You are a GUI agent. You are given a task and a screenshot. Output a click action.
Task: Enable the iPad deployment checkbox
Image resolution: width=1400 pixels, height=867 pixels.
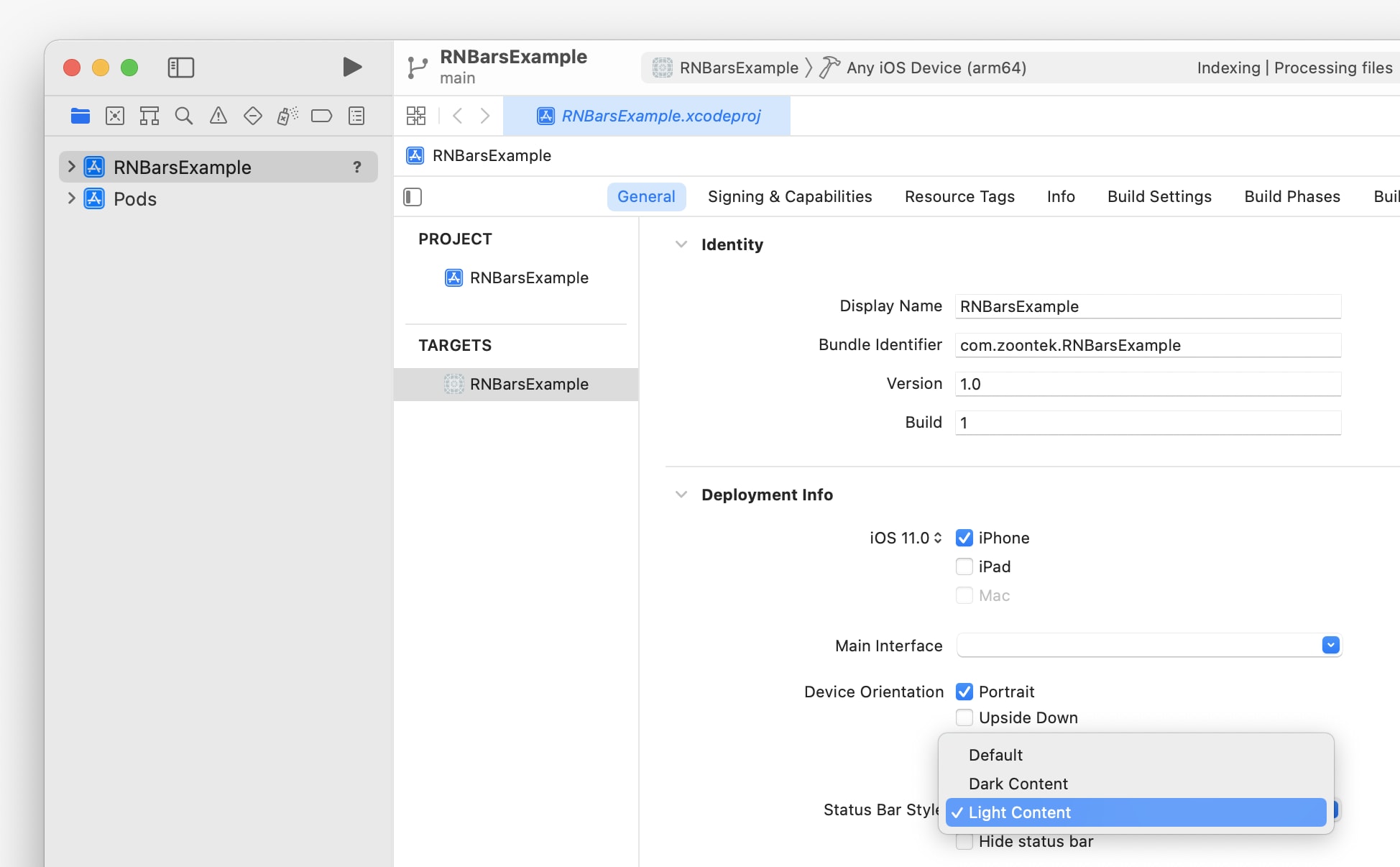point(964,566)
